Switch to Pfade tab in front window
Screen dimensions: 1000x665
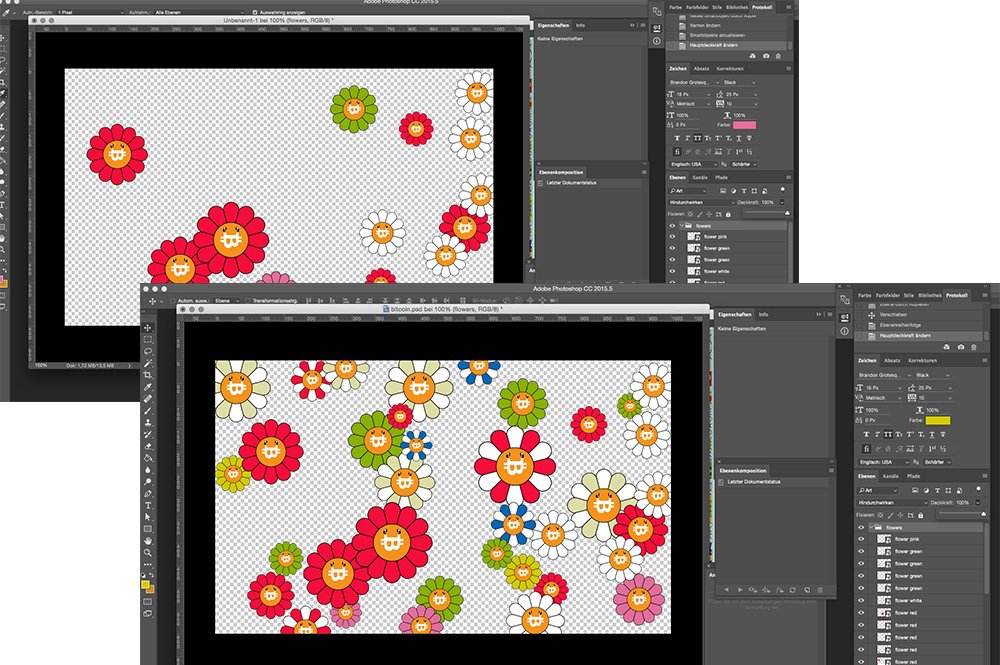(913, 476)
